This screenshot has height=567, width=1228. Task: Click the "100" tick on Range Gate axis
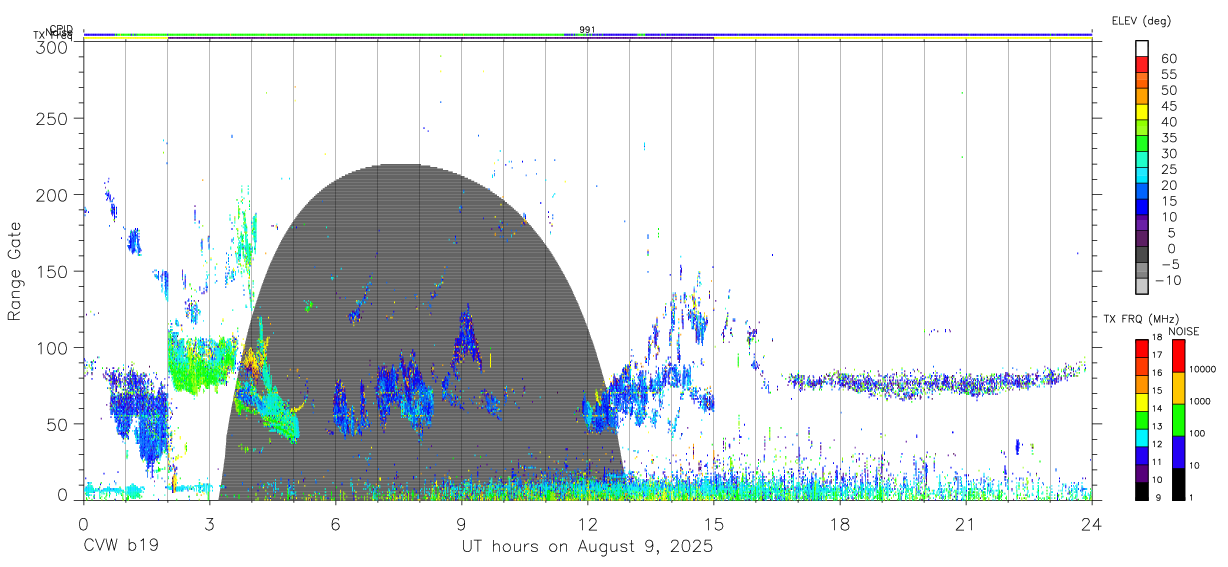[x=53, y=348]
